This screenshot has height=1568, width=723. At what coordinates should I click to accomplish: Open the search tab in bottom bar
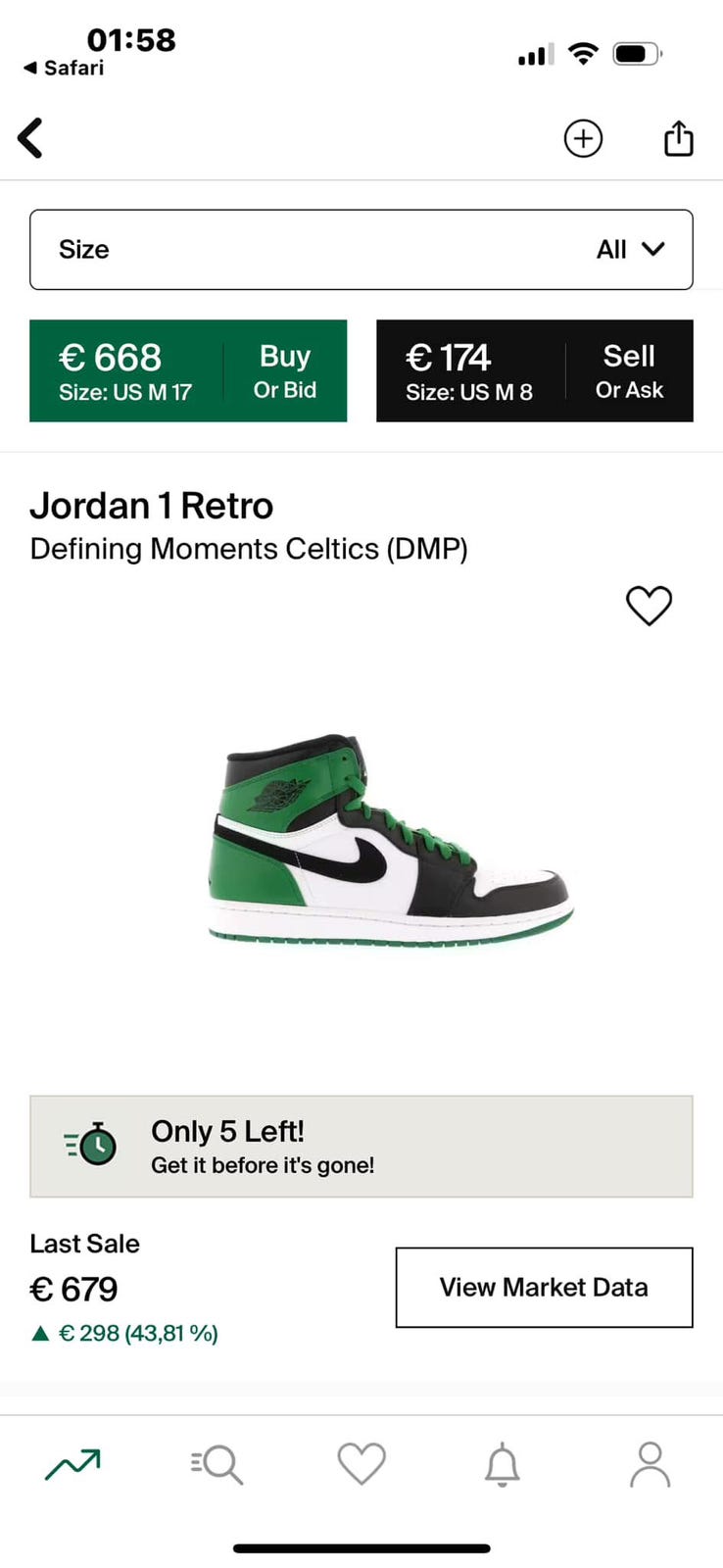pyautogui.click(x=217, y=1464)
